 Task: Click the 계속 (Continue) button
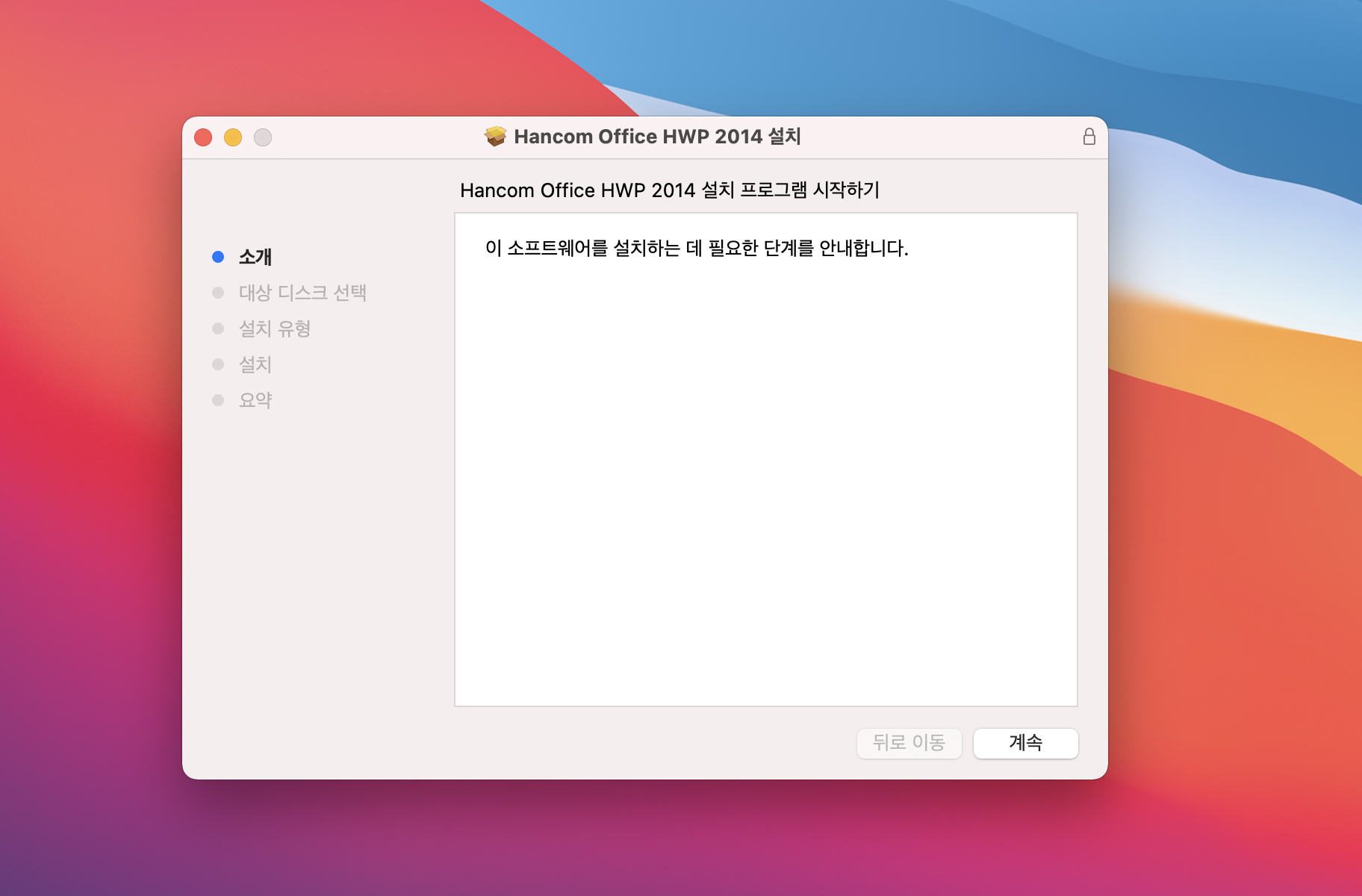tap(1025, 743)
